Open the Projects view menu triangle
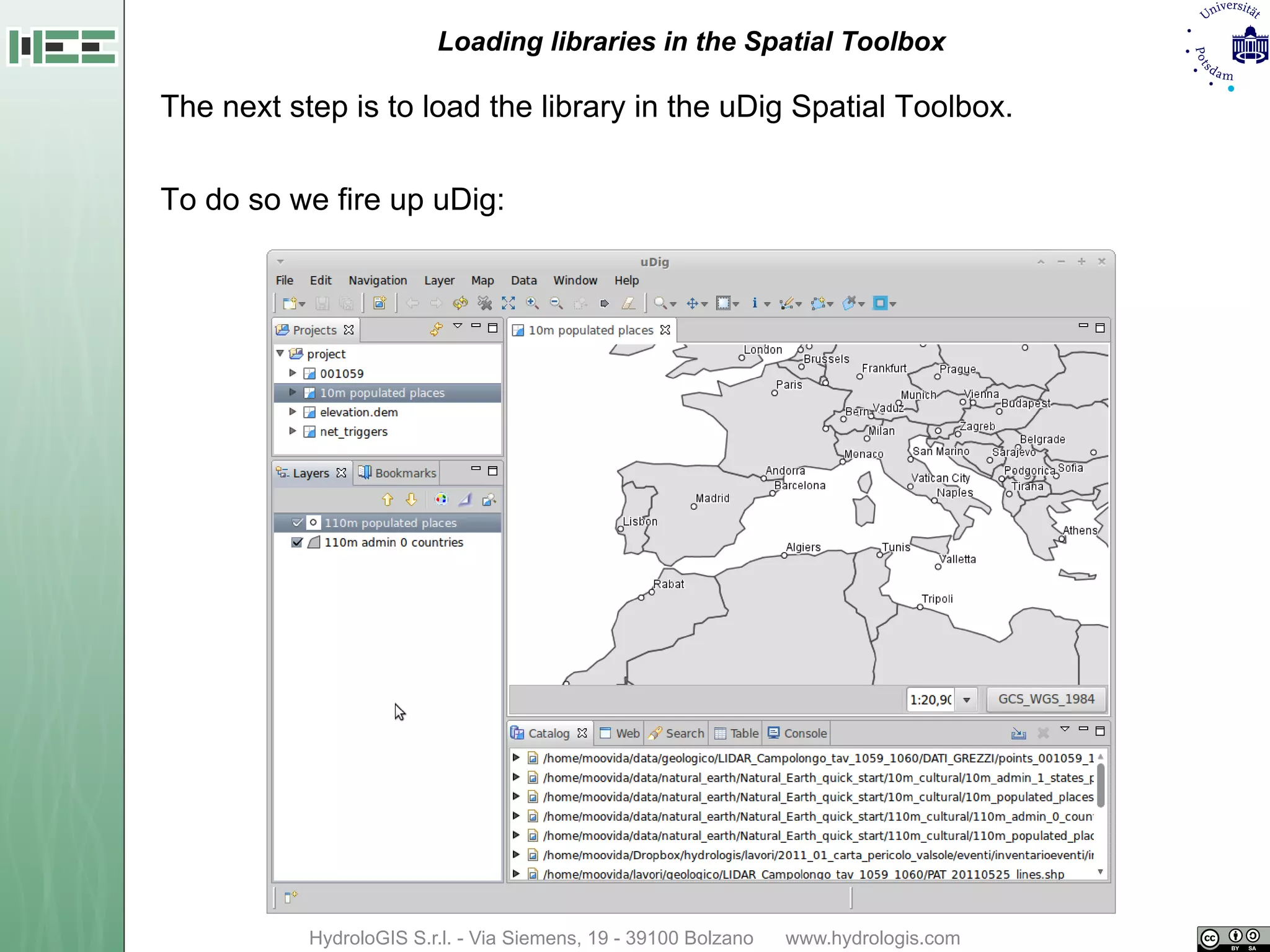The height and width of the screenshot is (952, 1270). coord(458,326)
